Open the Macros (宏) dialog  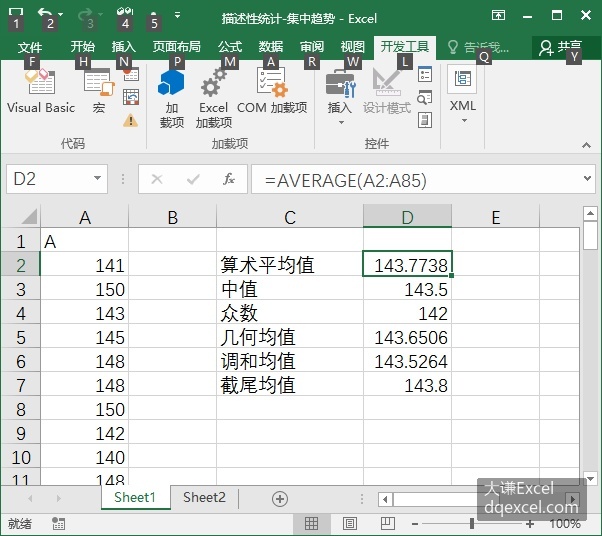(99, 91)
